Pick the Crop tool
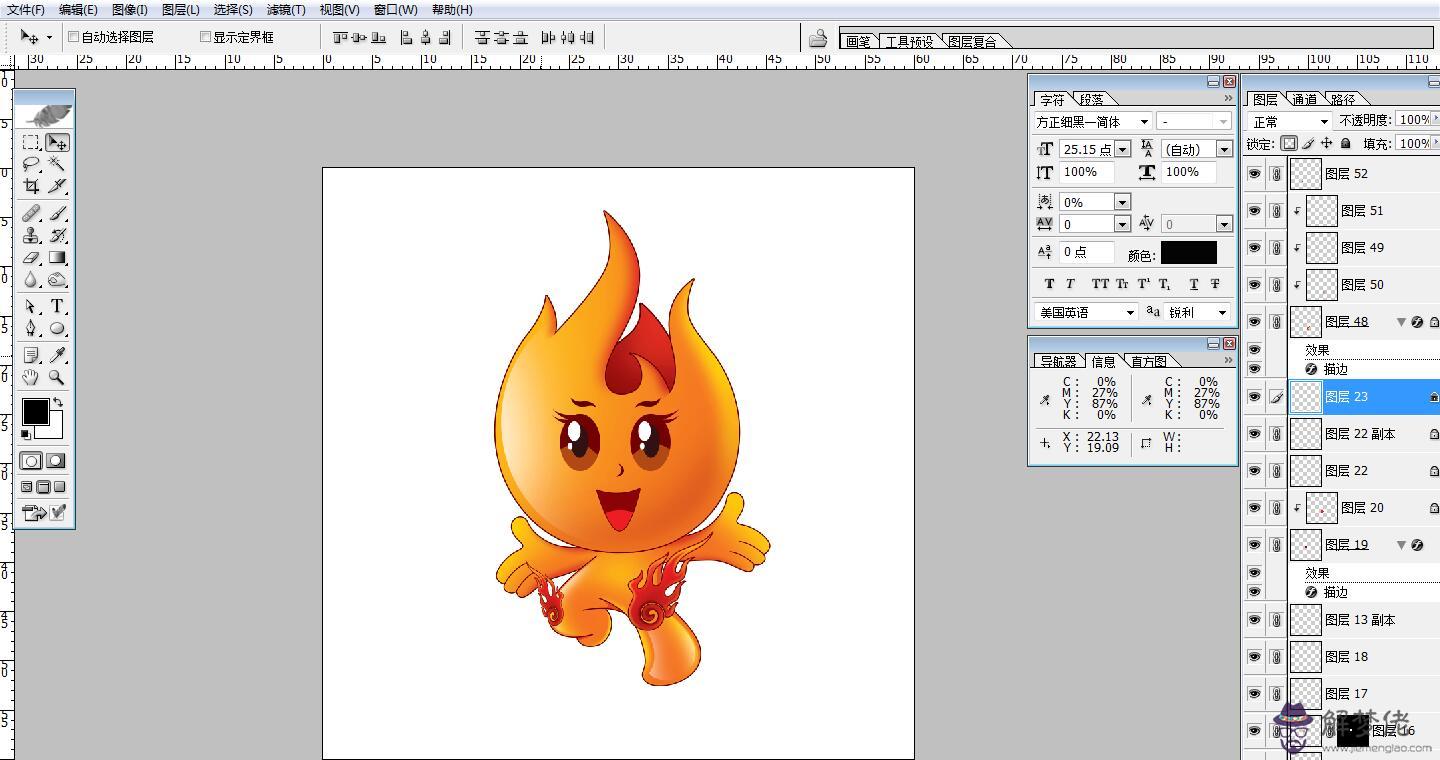This screenshot has height=760, width=1440. (31, 186)
